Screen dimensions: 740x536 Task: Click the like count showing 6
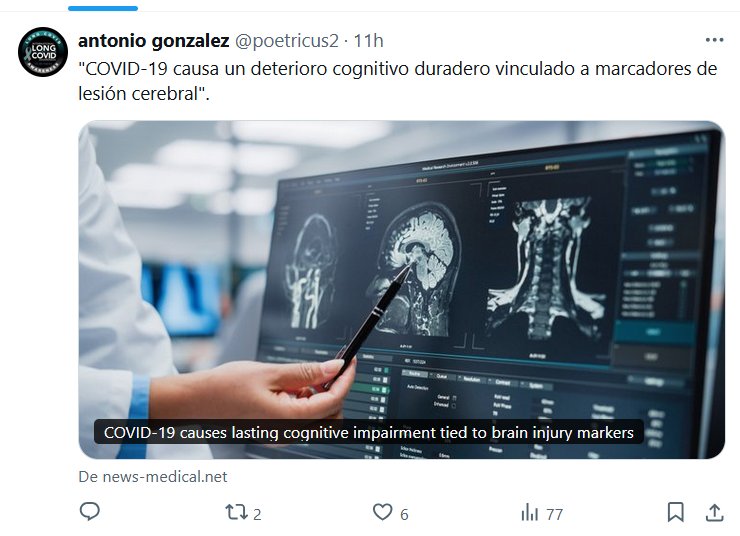coord(404,514)
